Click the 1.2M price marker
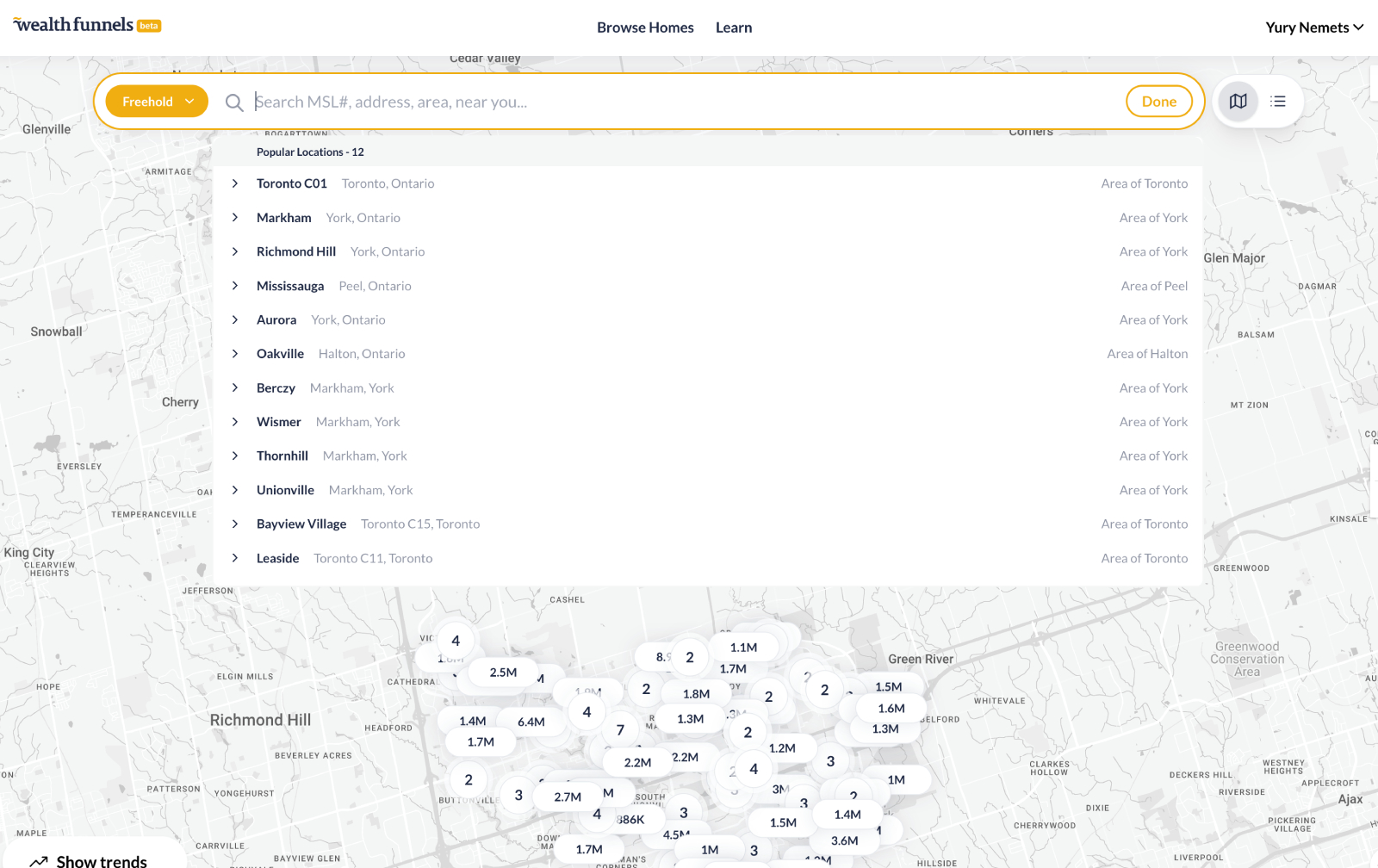Screen dimensions: 1378x868 pyautogui.click(x=782, y=748)
